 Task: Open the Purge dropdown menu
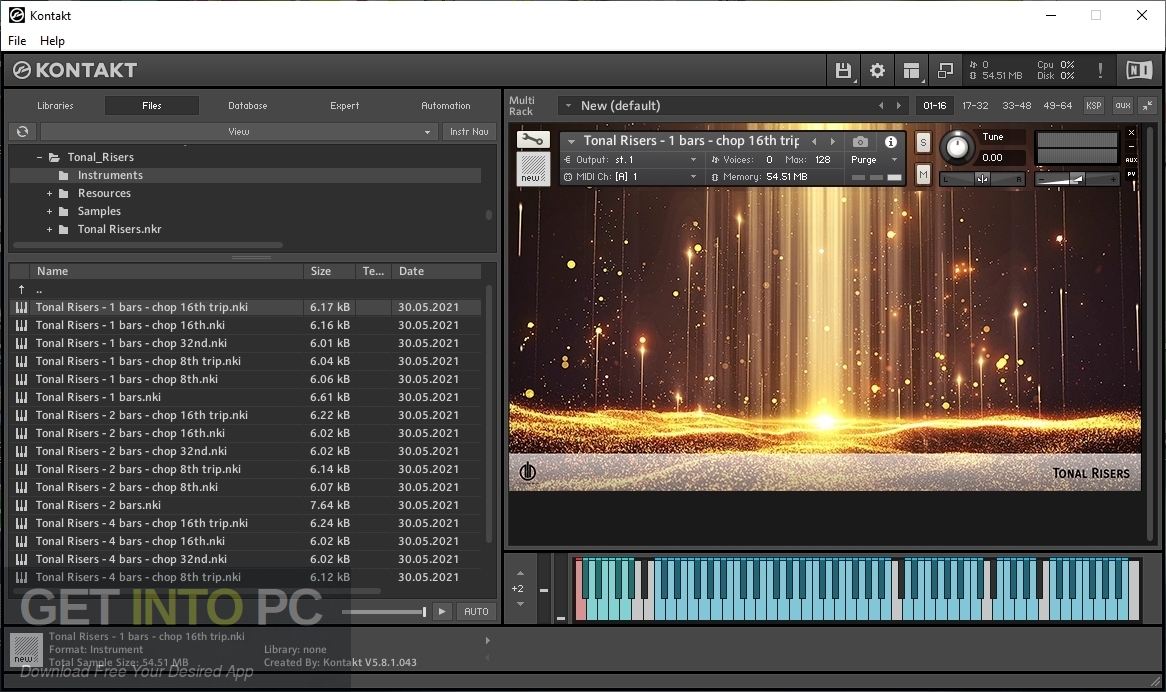(874, 160)
